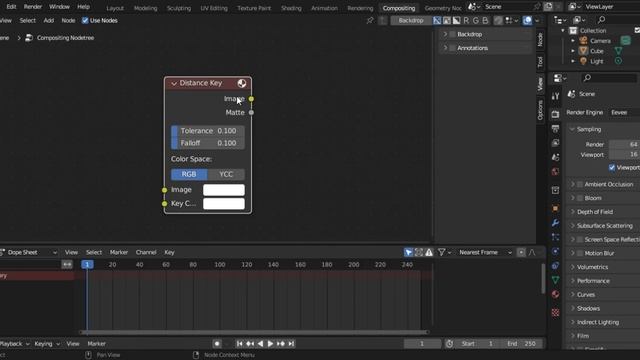The height and width of the screenshot is (360, 640).
Task: Click the Image output socket
Action: pyautogui.click(x=251, y=99)
